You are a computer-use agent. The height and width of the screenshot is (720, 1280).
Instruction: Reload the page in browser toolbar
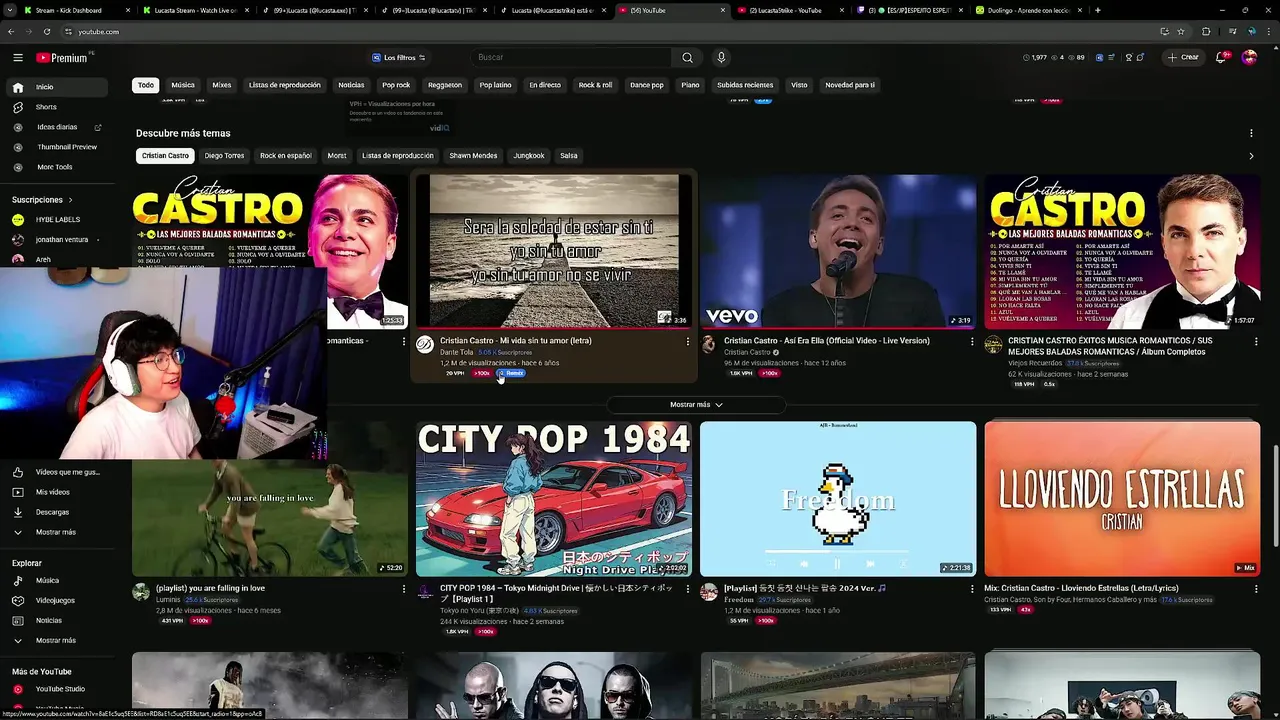[46, 31]
